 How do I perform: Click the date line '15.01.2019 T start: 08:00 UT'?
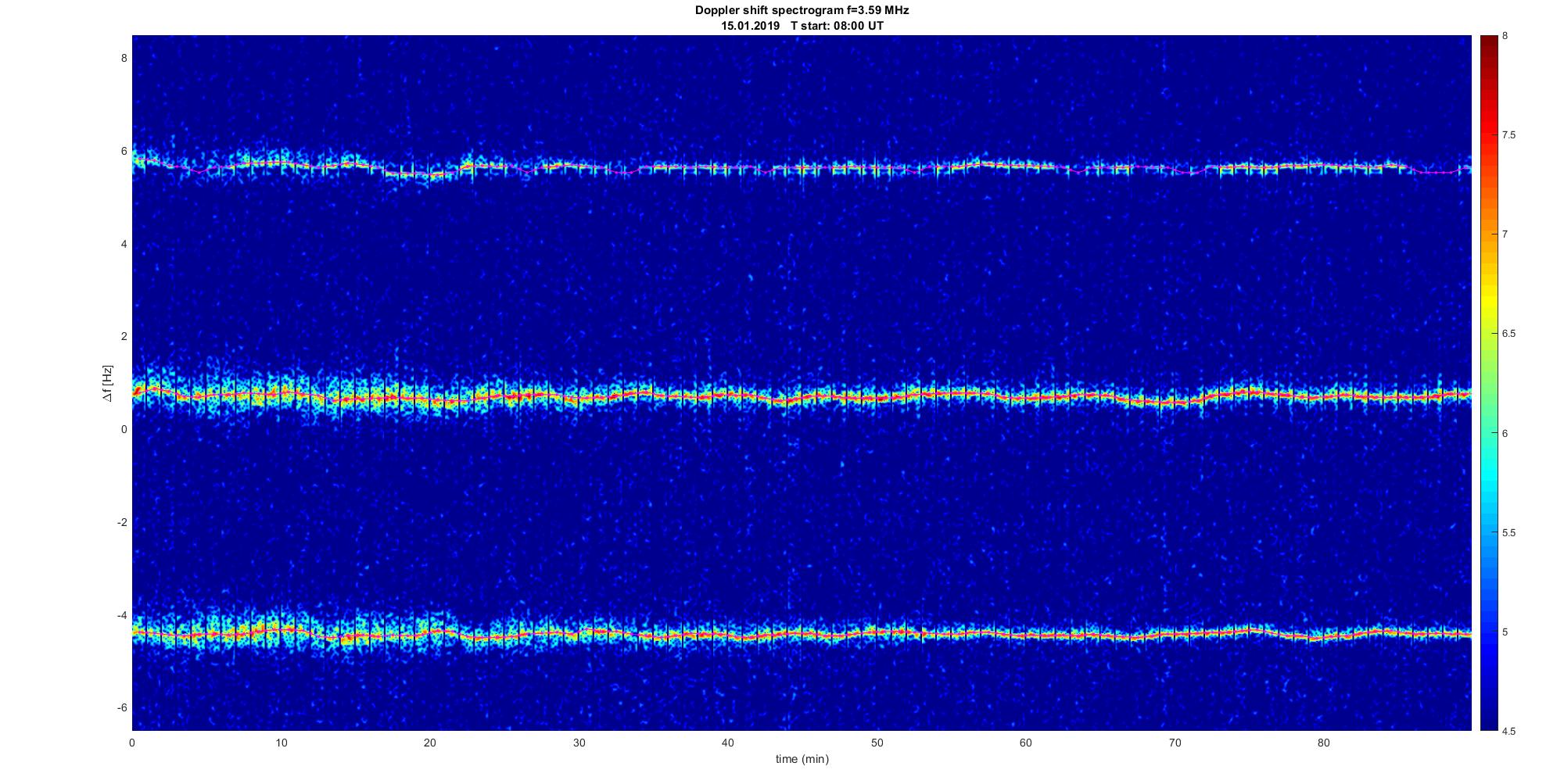pos(802,26)
